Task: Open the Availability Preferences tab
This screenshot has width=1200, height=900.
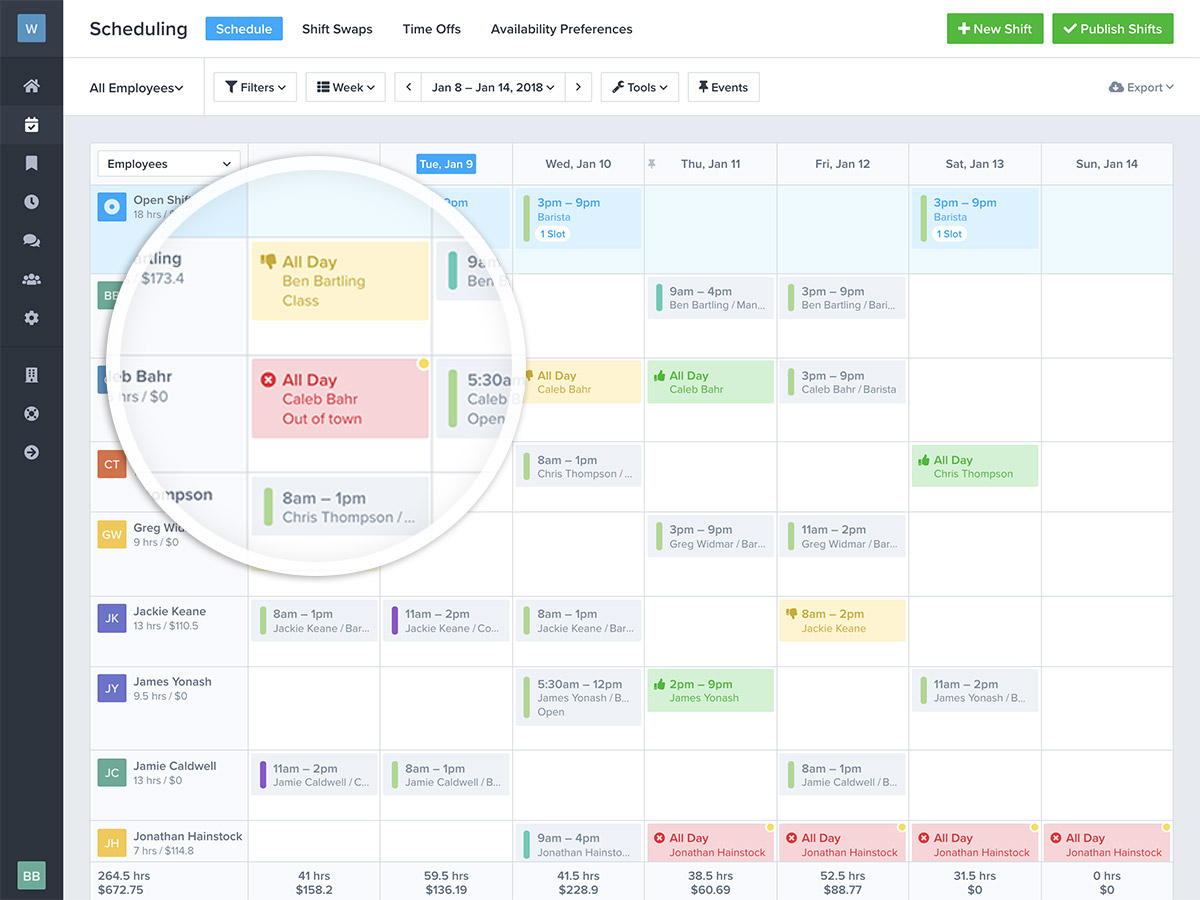Action: coord(562,29)
